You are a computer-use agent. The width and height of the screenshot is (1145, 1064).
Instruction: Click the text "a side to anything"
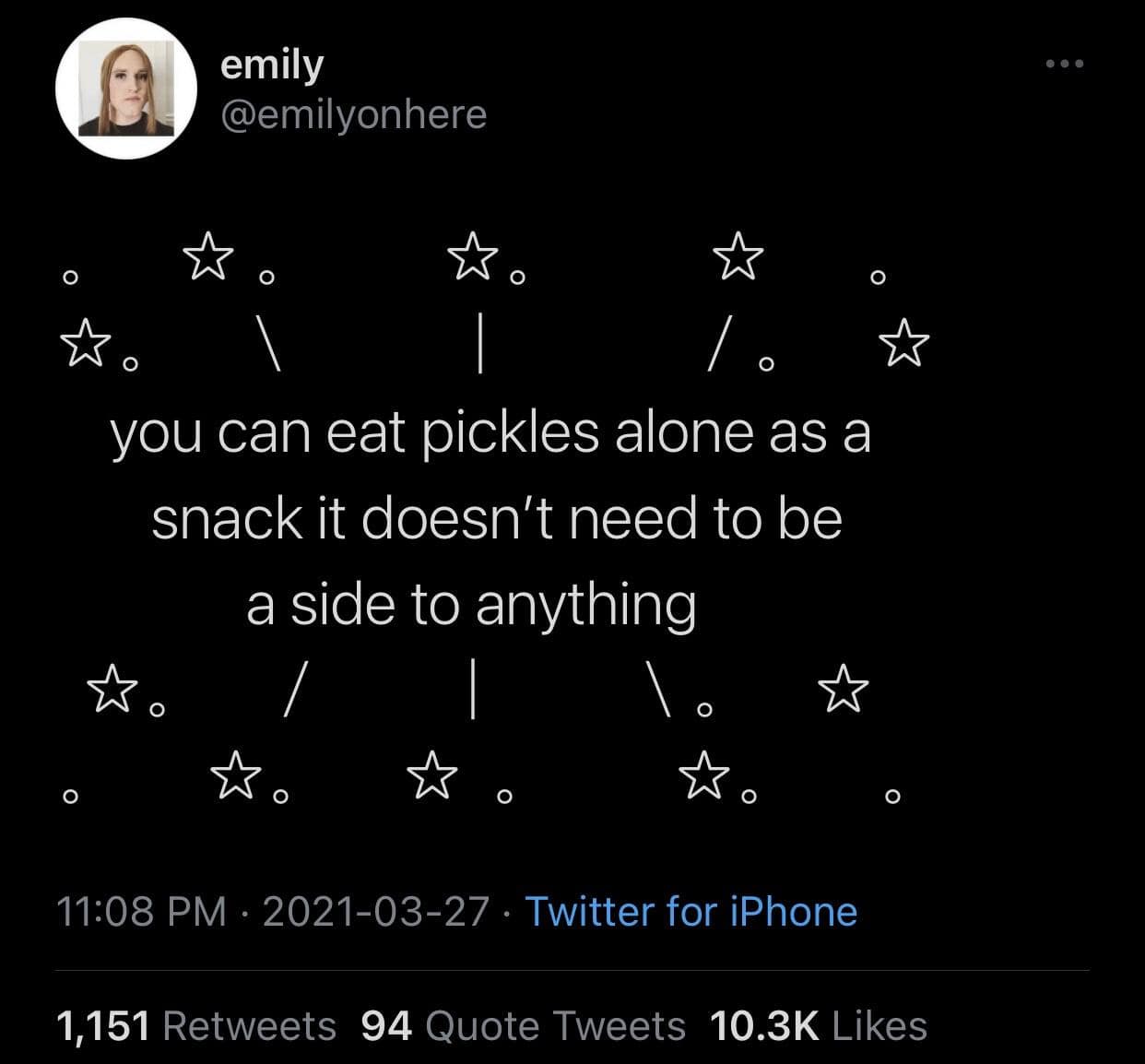[x=470, y=605]
